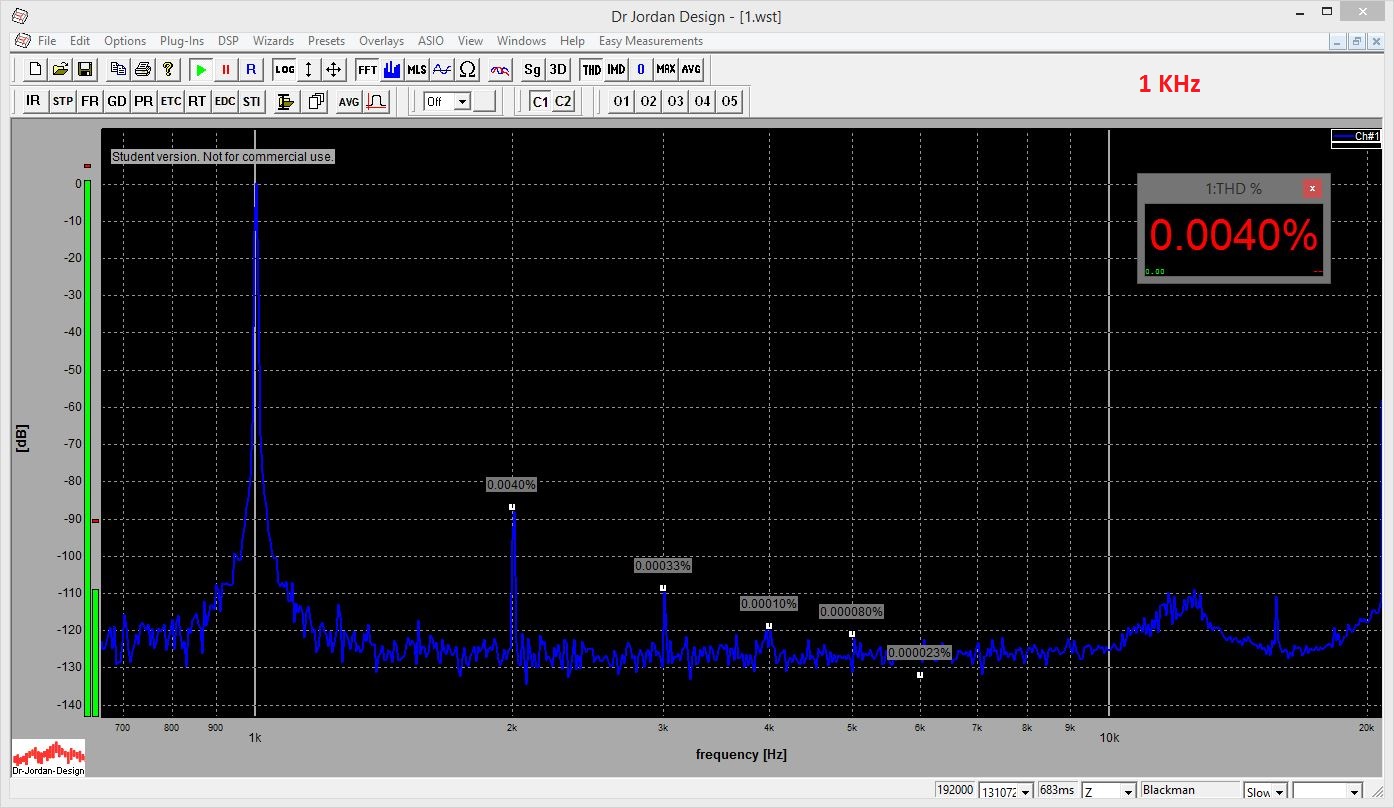Open the ASIO menu
This screenshot has height=808, width=1394.
click(x=431, y=41)
